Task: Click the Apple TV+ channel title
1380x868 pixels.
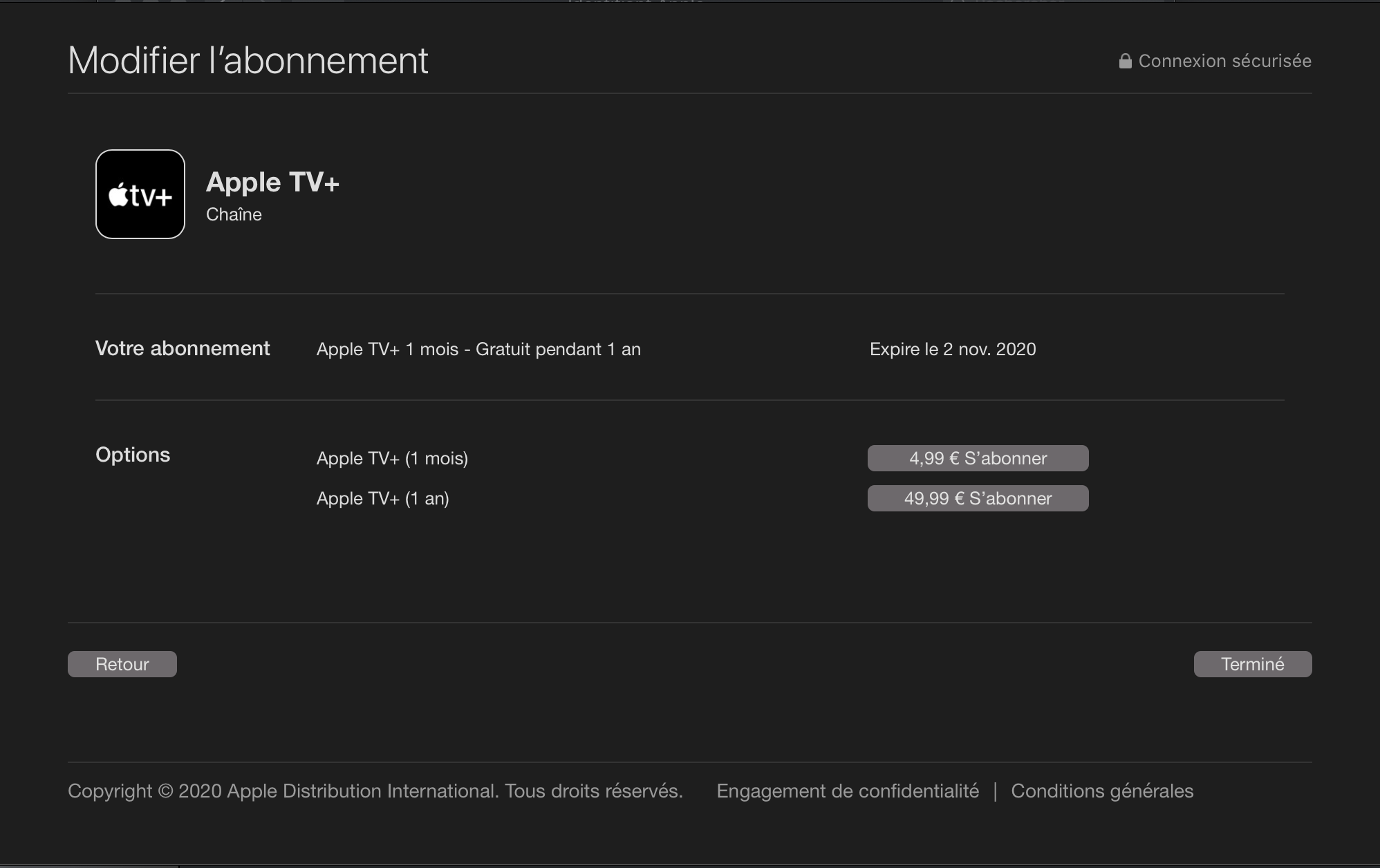Action: [x=272, y=182]
